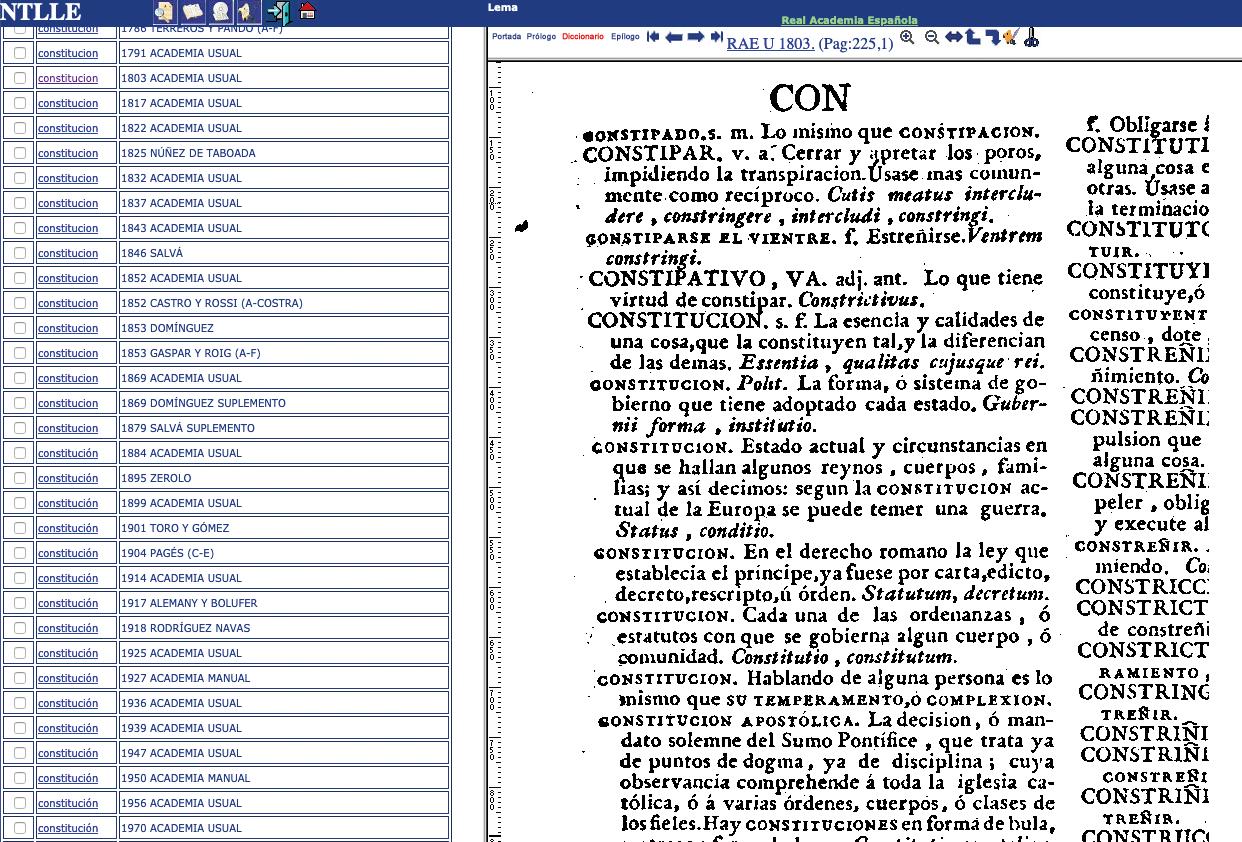Image resolution: width=1242 pixels, height=842 pixels.
Task: Click the 1852 ACADEMIA USUAL text
Action: [x=181, y=278]
